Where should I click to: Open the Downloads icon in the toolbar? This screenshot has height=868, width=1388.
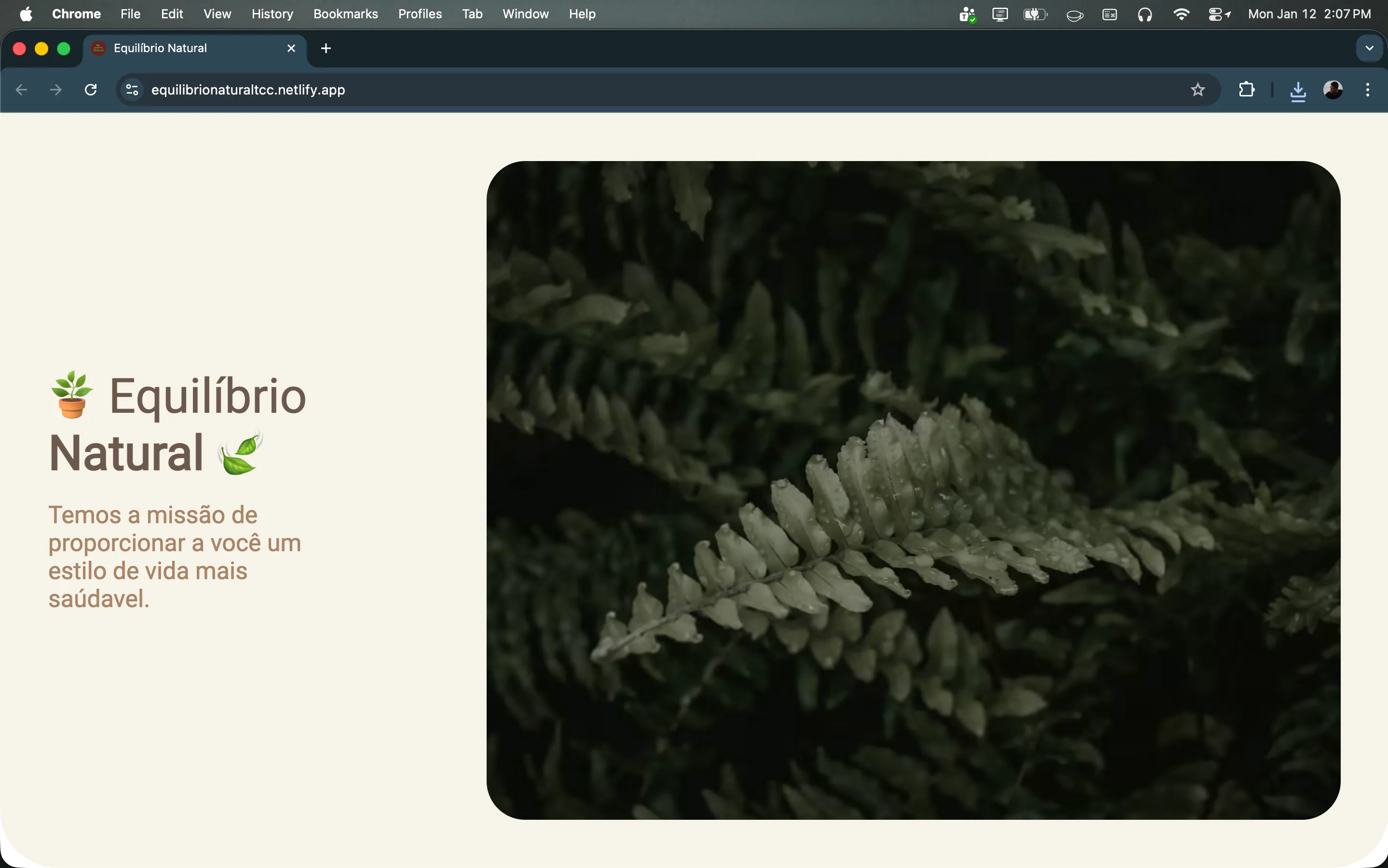click(1298, 90)
